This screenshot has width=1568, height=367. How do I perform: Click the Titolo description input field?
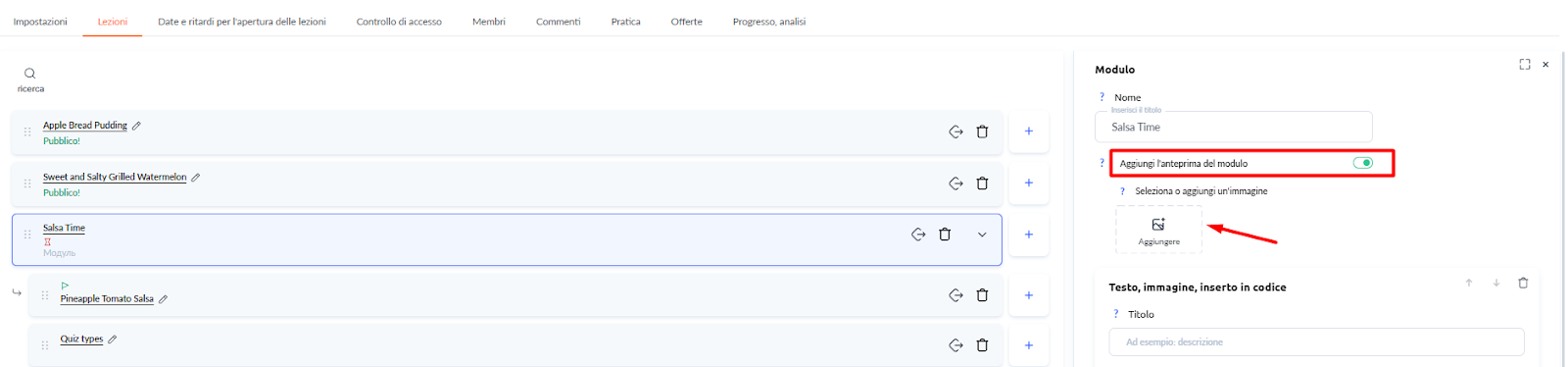coord(1316,341)
